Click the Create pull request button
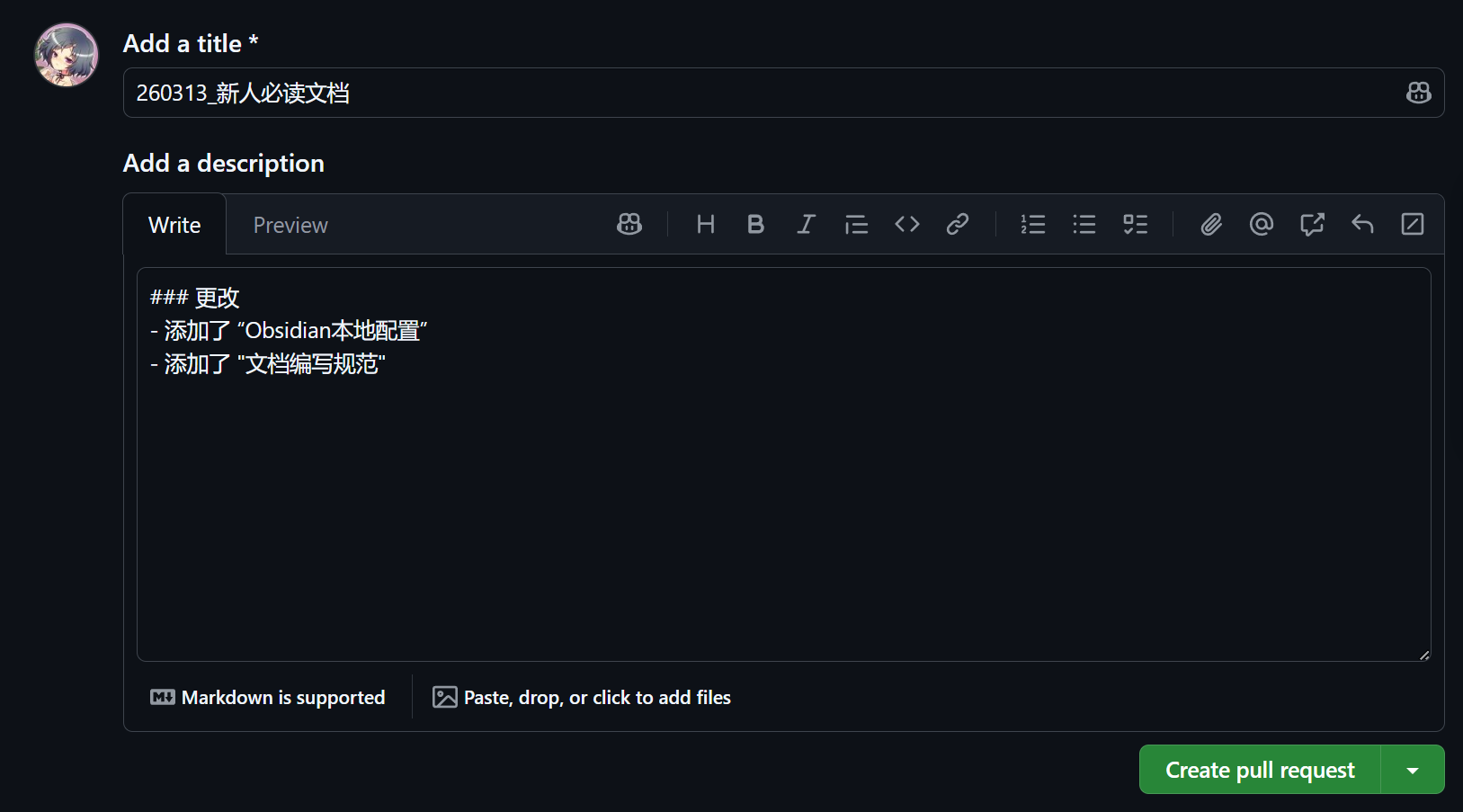Image resolution: width=1463 pixels, height=812 pixels. pos(1259,770)
